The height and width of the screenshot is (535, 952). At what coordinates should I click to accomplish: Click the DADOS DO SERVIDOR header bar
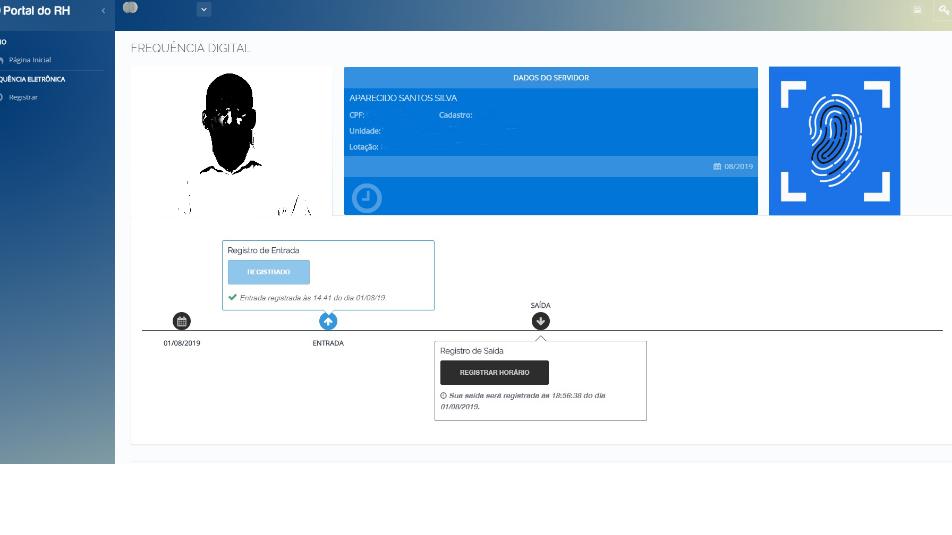550,78
